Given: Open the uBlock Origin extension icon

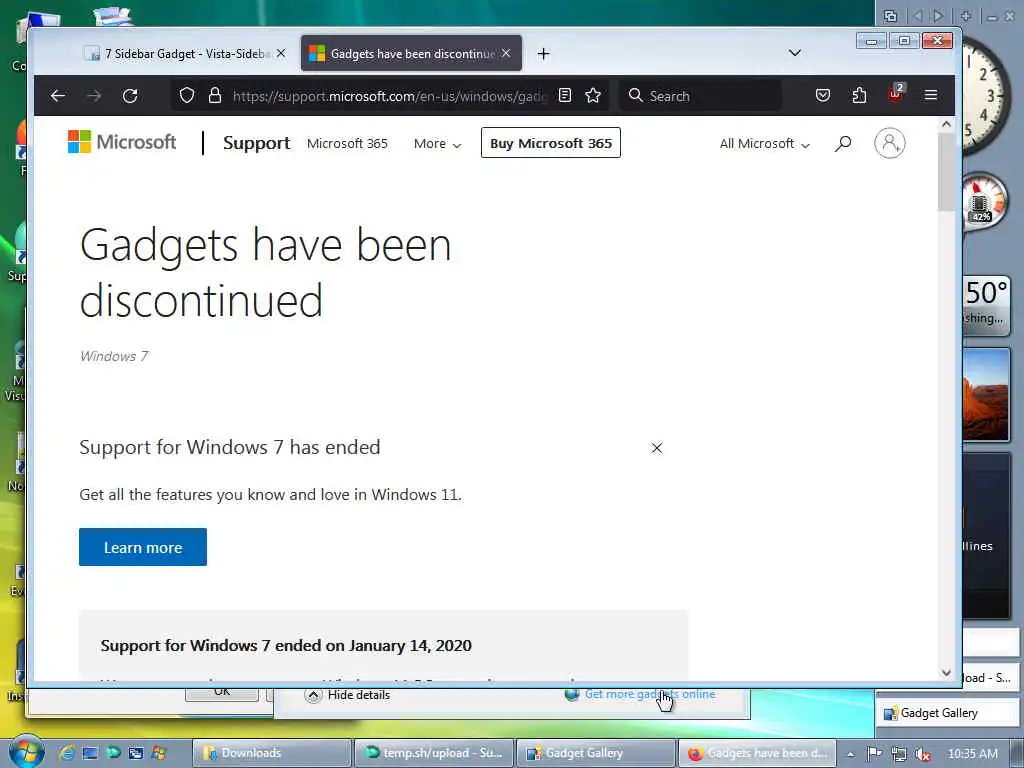Looking at the screenshot, I should tap(895, 95).
